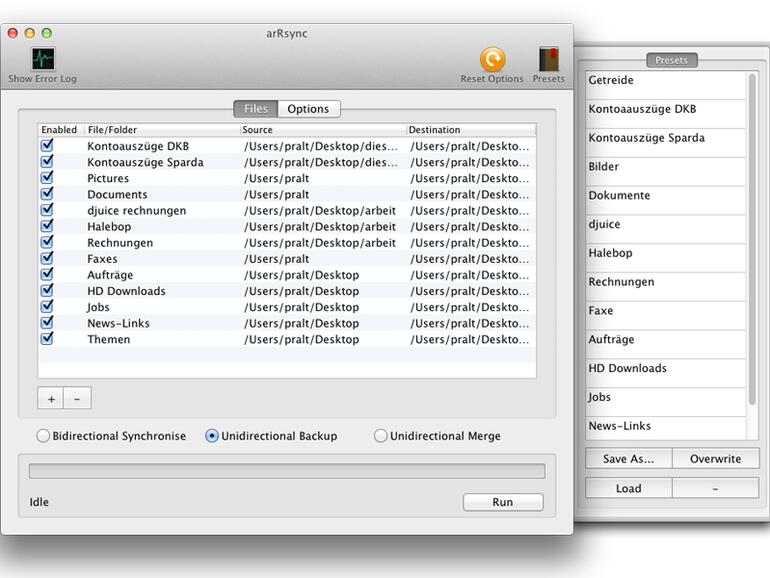Disable the Halebop row checkbox
This screenshot has width=770, height=578.
pyautogui.click(x=47, y=226)
